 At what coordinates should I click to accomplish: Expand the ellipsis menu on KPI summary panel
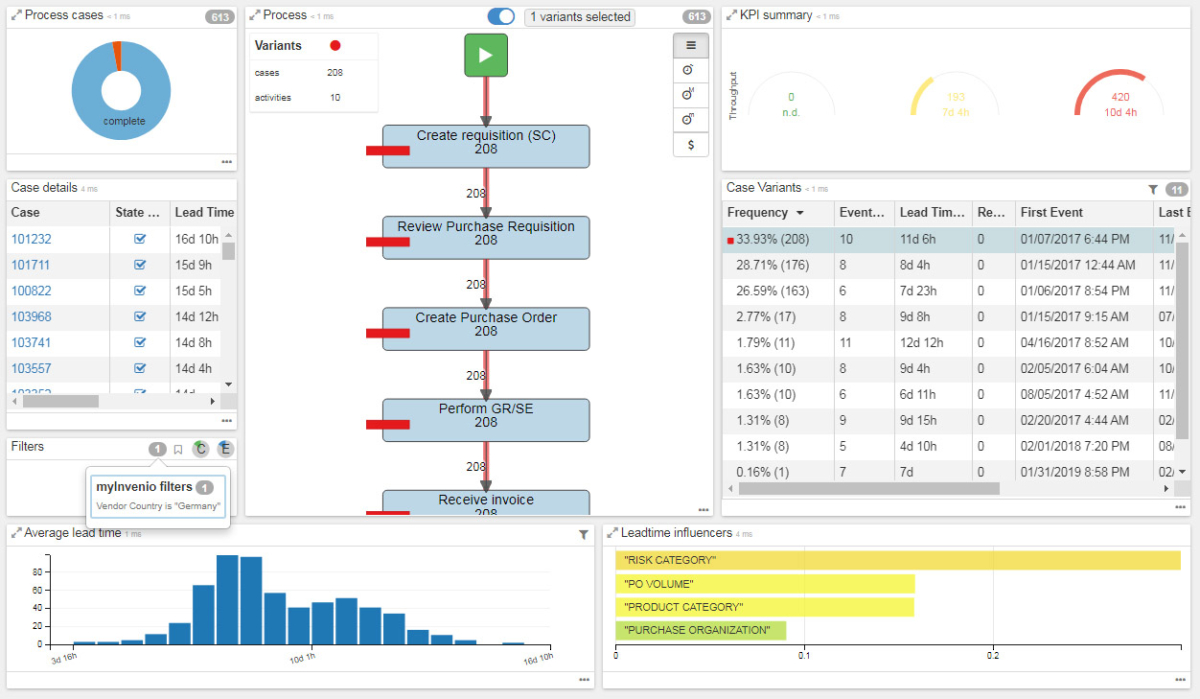(1180, 163)
